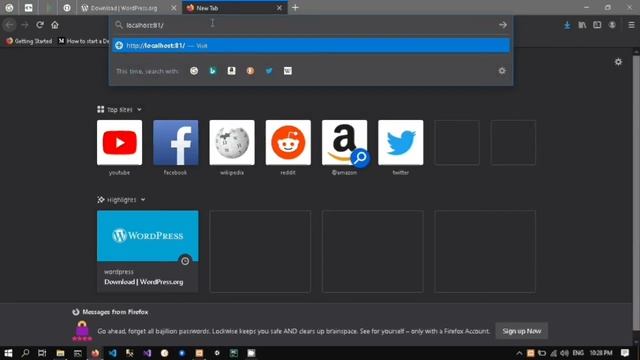Close the Download | WordPress.org tab
Image resolution: width=640 pixels, height=360 pixels.
pos(173,8)
